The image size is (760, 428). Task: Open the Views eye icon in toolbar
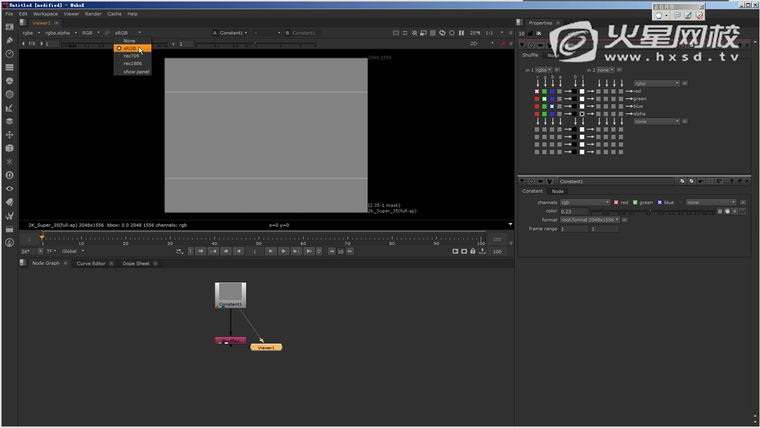pos(9,188)
